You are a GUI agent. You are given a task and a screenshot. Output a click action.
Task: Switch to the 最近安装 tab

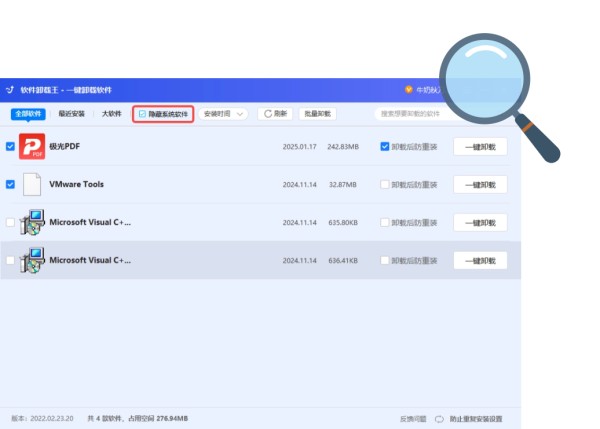(71, 114)
